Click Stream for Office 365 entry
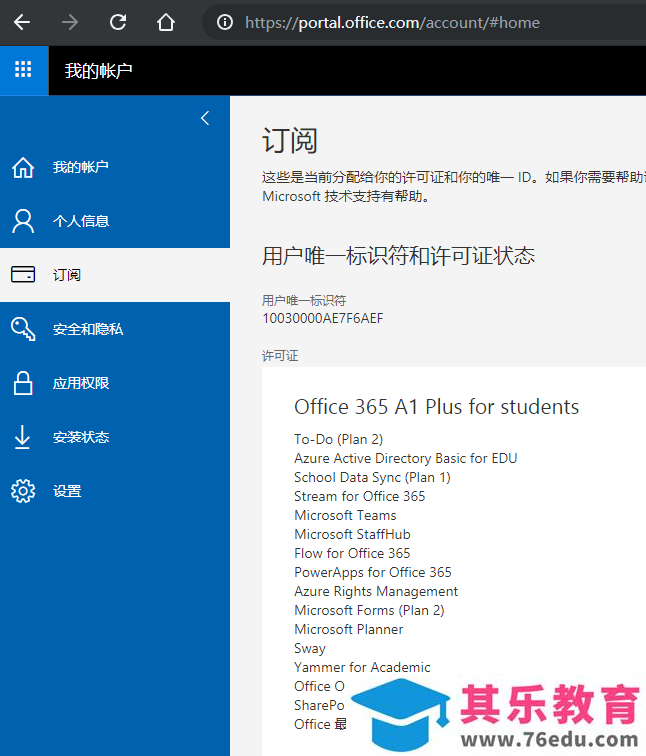Screen dimensions: 646x756 pyautogui.click(x=360, y=496)
